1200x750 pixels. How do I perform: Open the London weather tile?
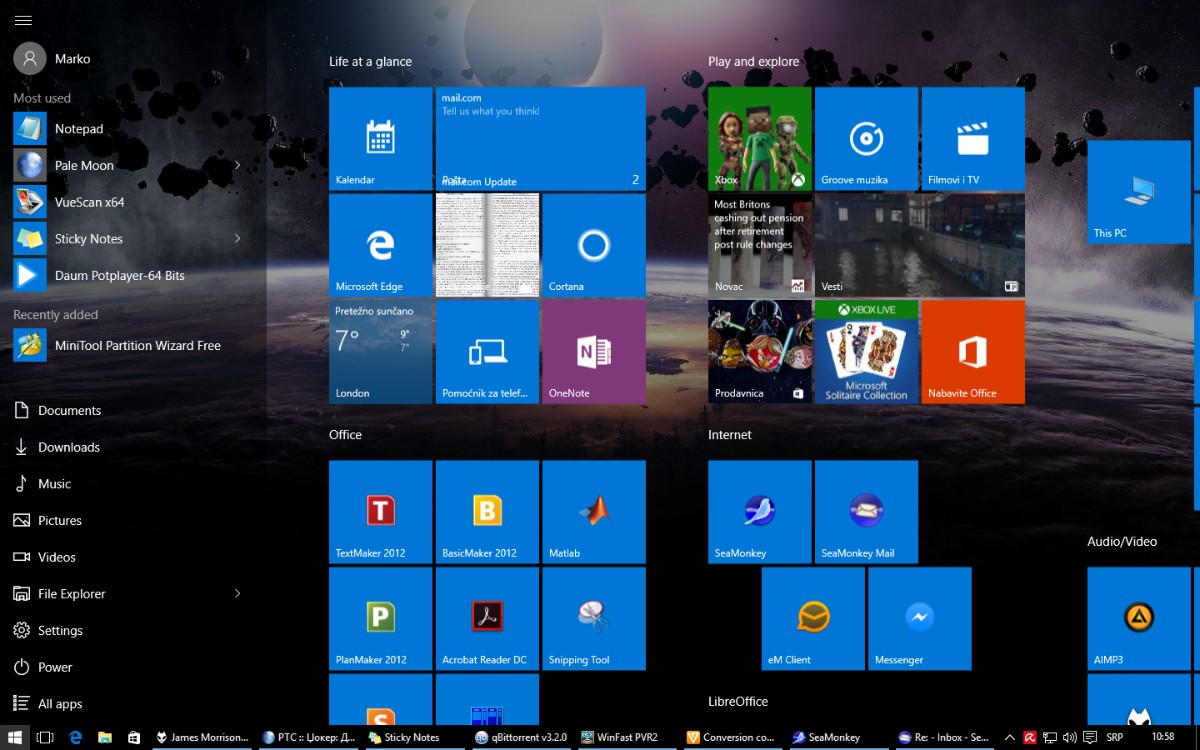pos(380,352)
